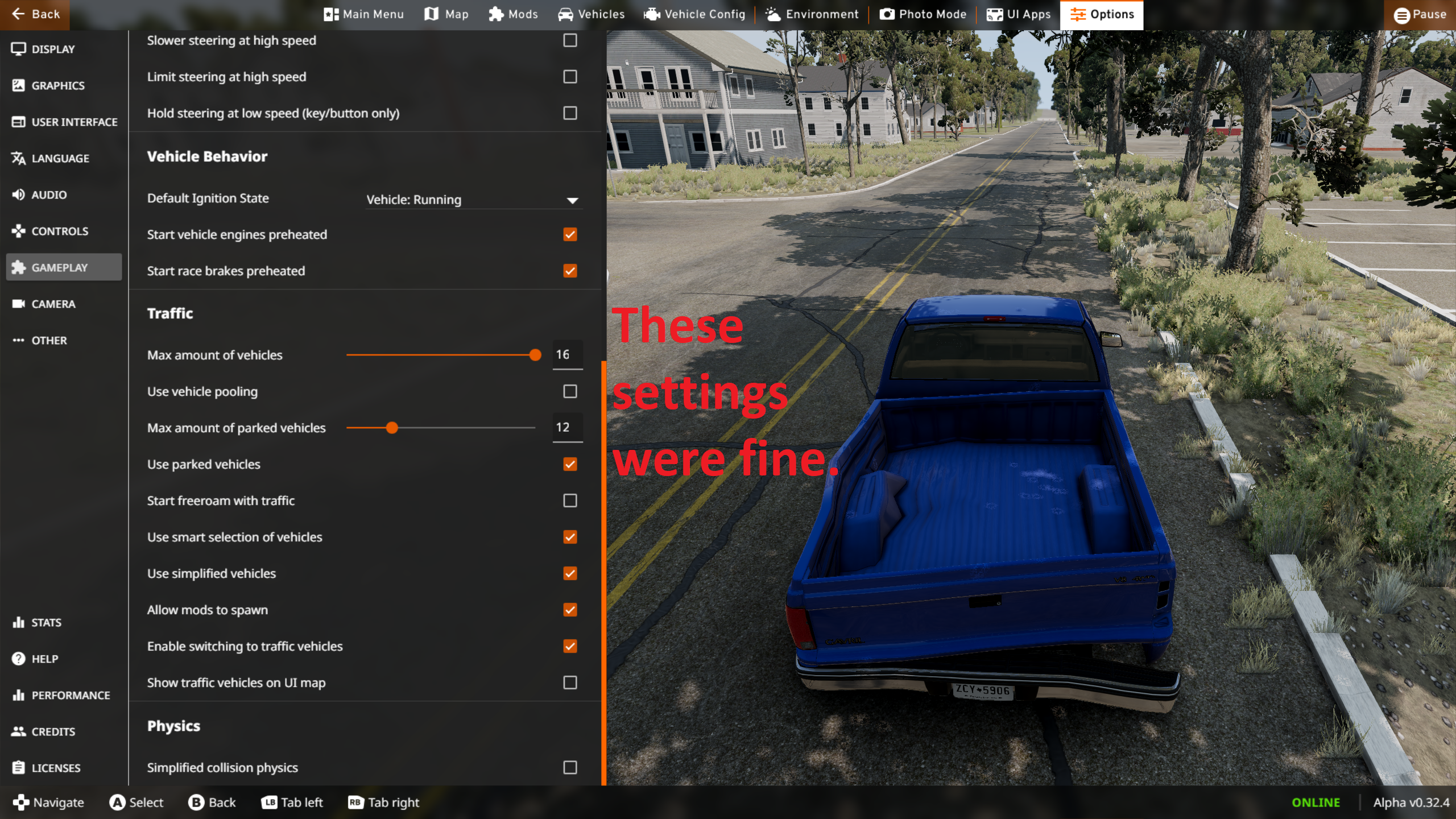Open Photo Mode camera icon
Image resolution: width=1456 pixels, height=819 pixels.
point(887,14)
